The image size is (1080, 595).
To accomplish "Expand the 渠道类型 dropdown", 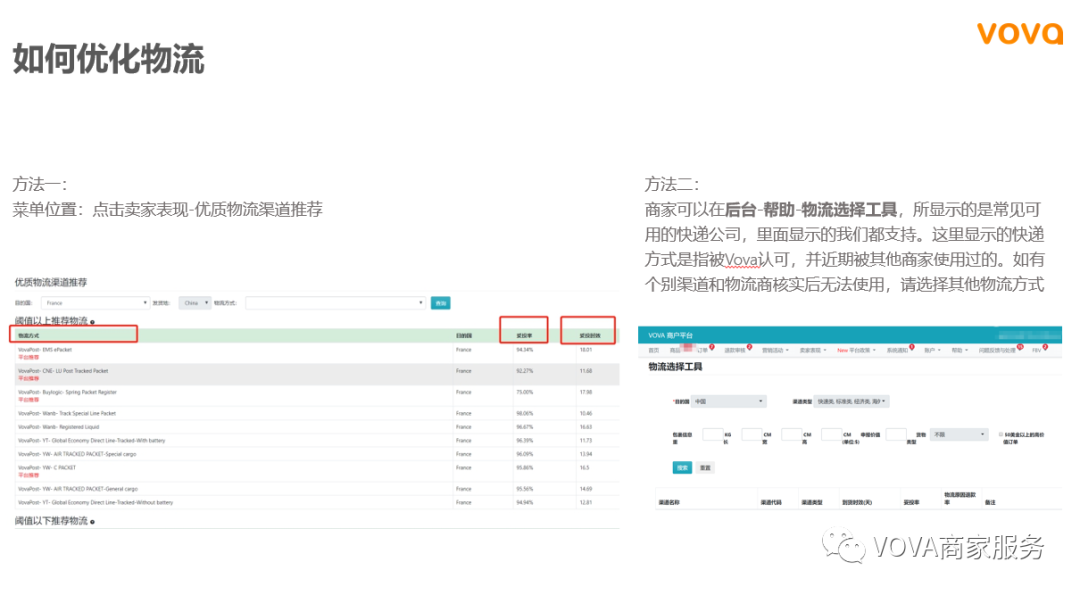I will [x=852, y=401].
